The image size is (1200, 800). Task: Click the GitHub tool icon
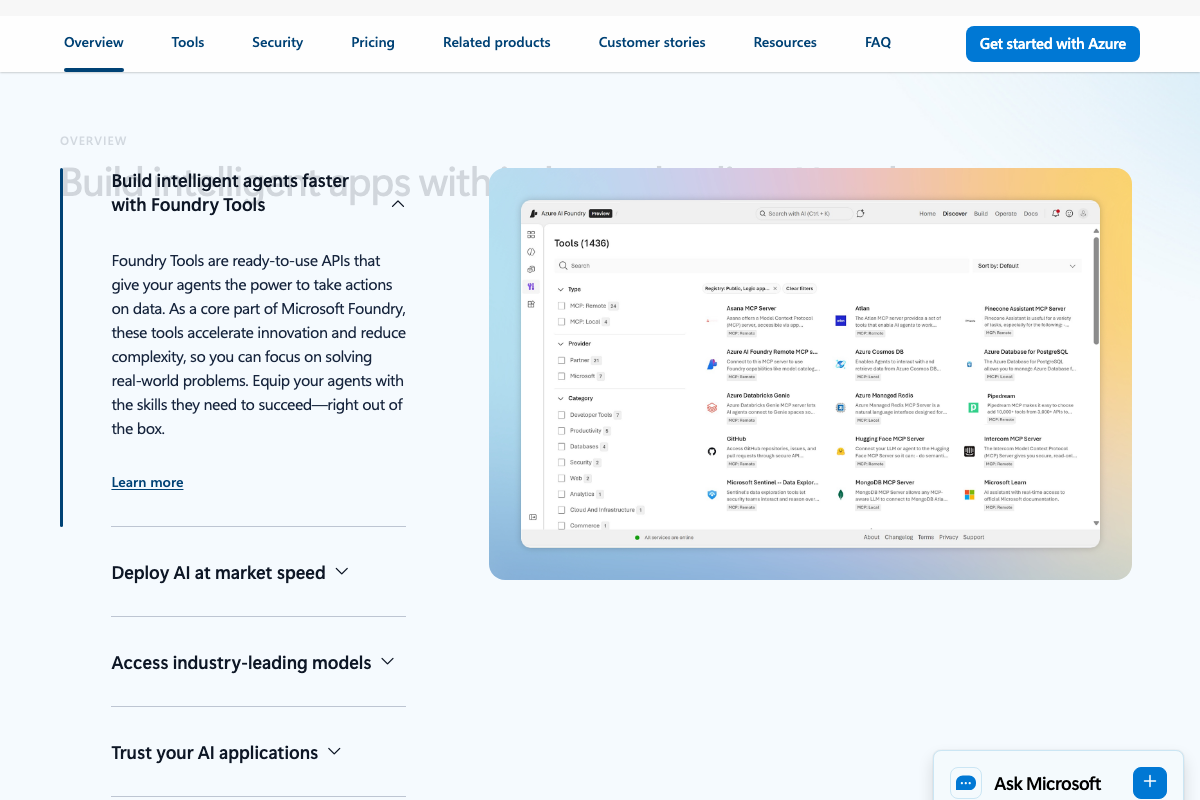712,451
